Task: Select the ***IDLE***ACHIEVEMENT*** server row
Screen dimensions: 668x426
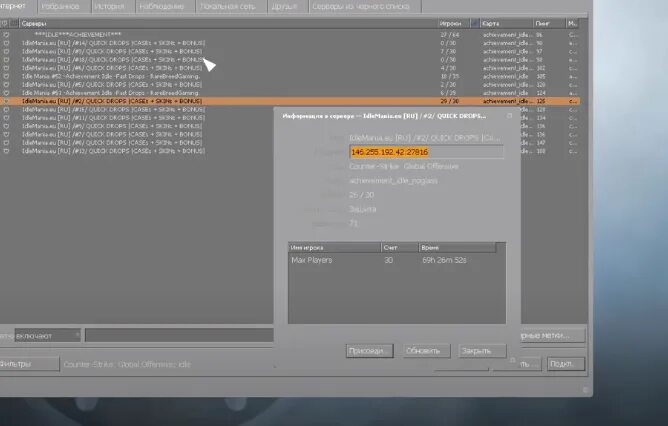Action: [290, 35]
